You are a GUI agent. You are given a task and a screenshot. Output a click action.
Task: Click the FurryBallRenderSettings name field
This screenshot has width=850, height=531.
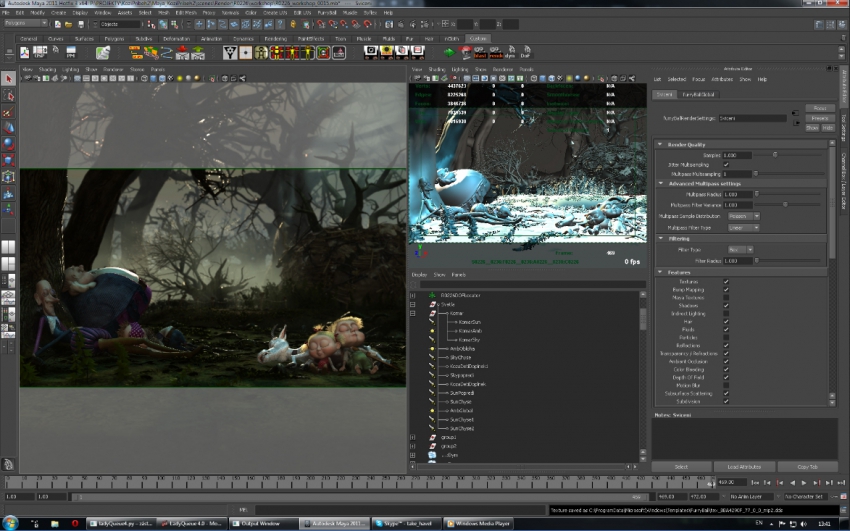(x=752, y=118)
